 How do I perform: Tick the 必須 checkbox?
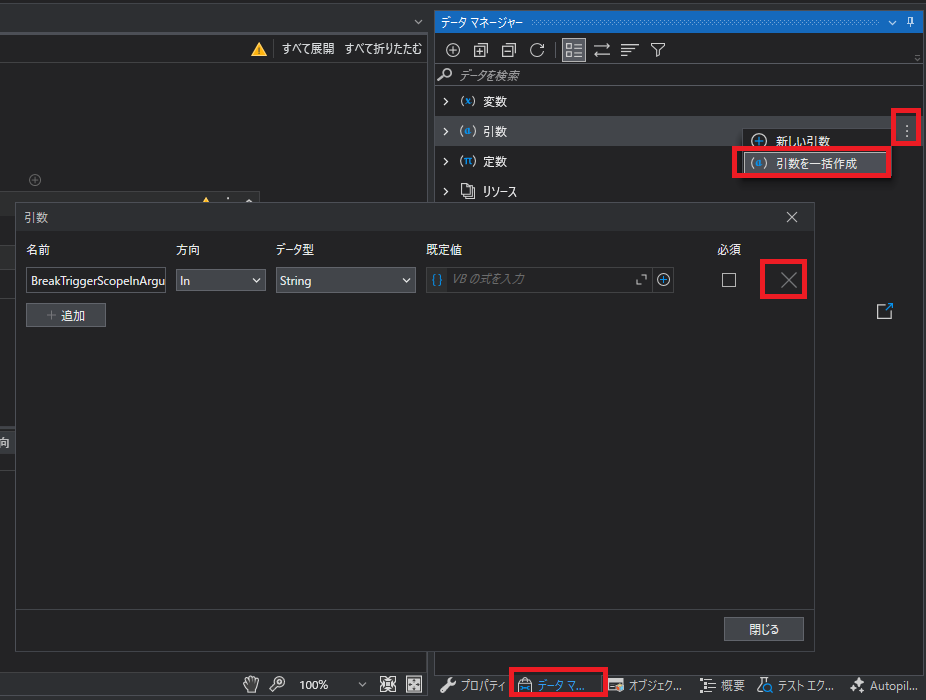[729, 280]
